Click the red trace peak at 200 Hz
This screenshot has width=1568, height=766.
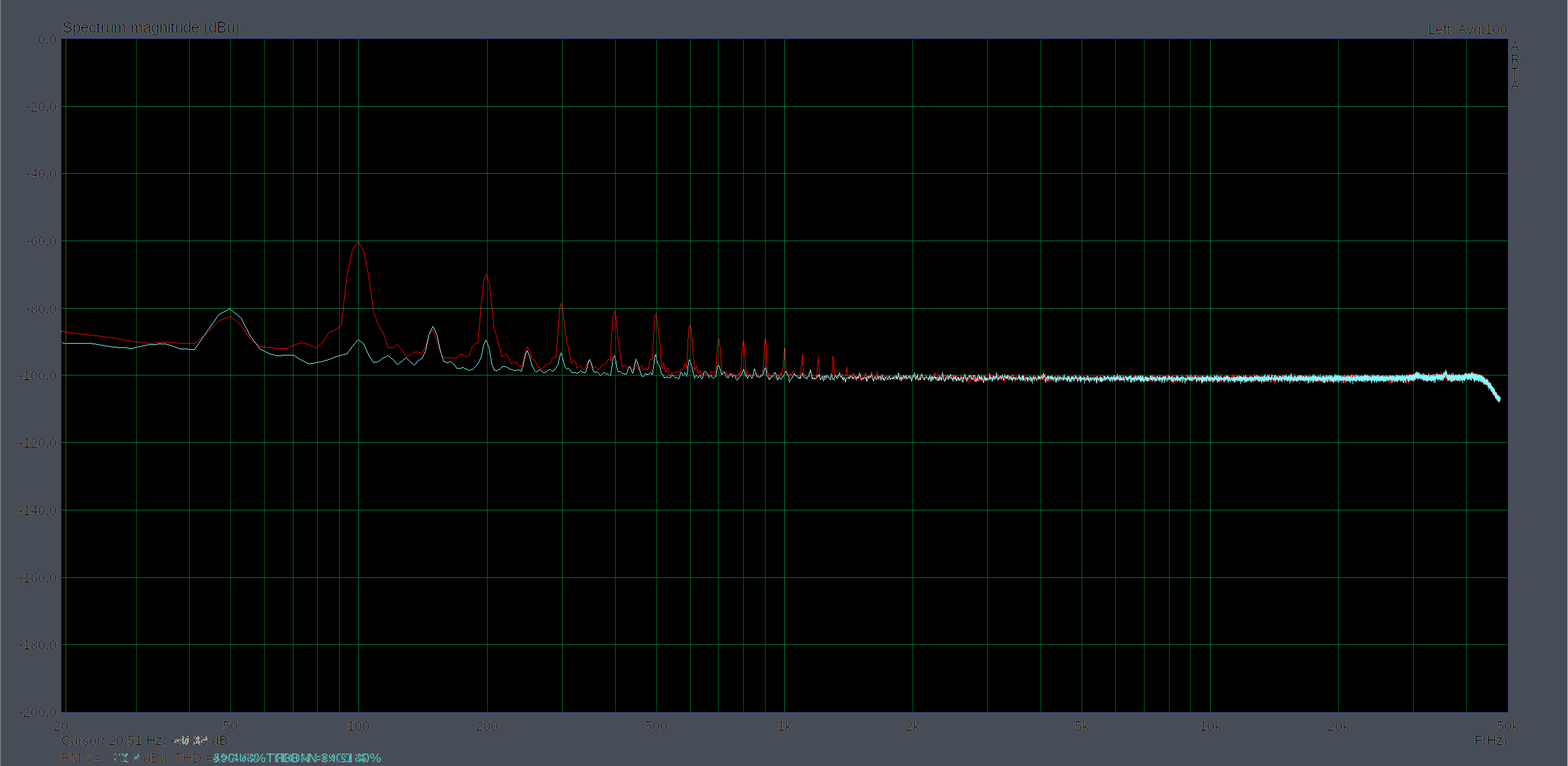click(x=486, y=275)
